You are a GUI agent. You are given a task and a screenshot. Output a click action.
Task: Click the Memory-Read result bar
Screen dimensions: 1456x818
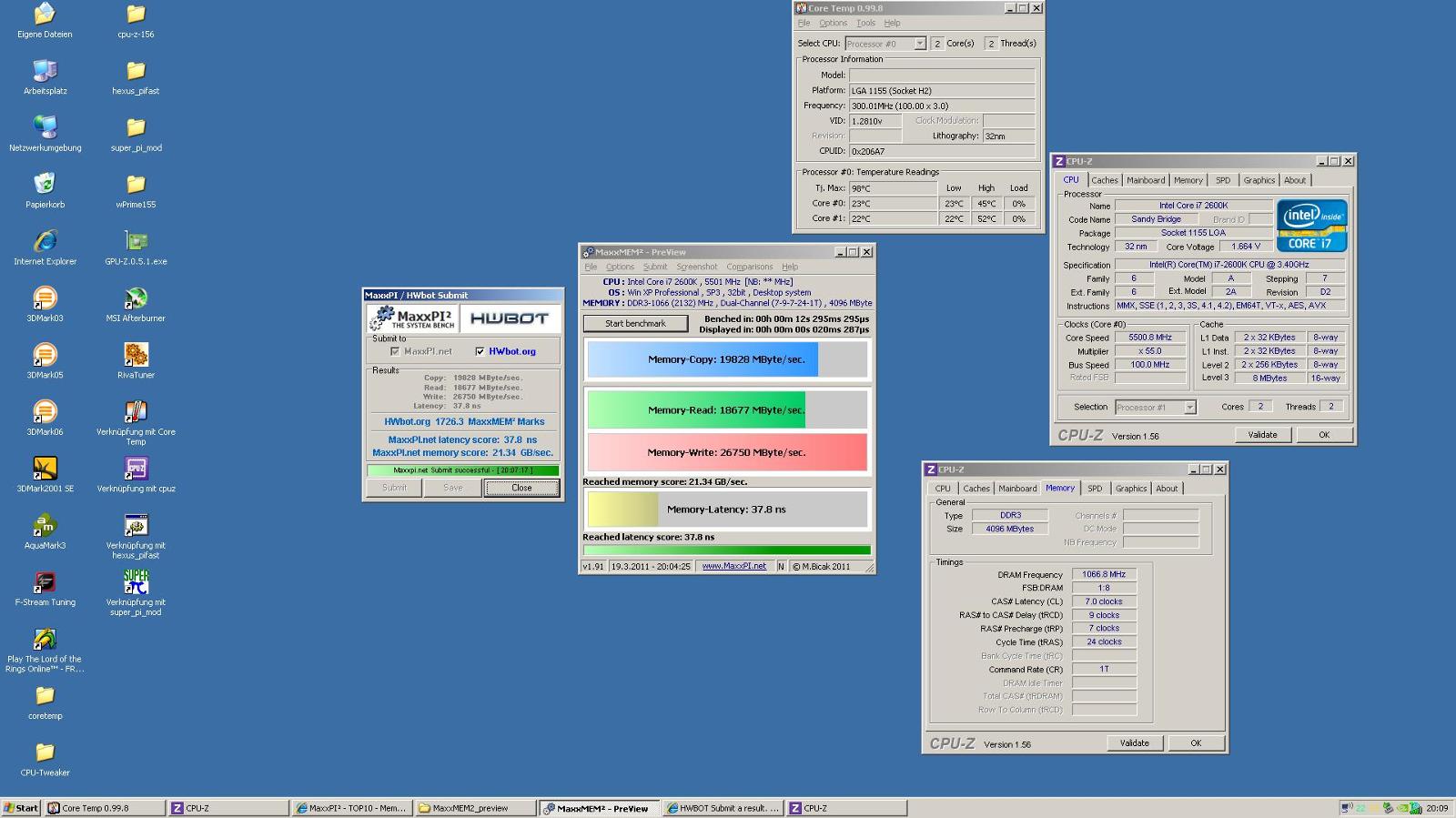tap(726, 410)
